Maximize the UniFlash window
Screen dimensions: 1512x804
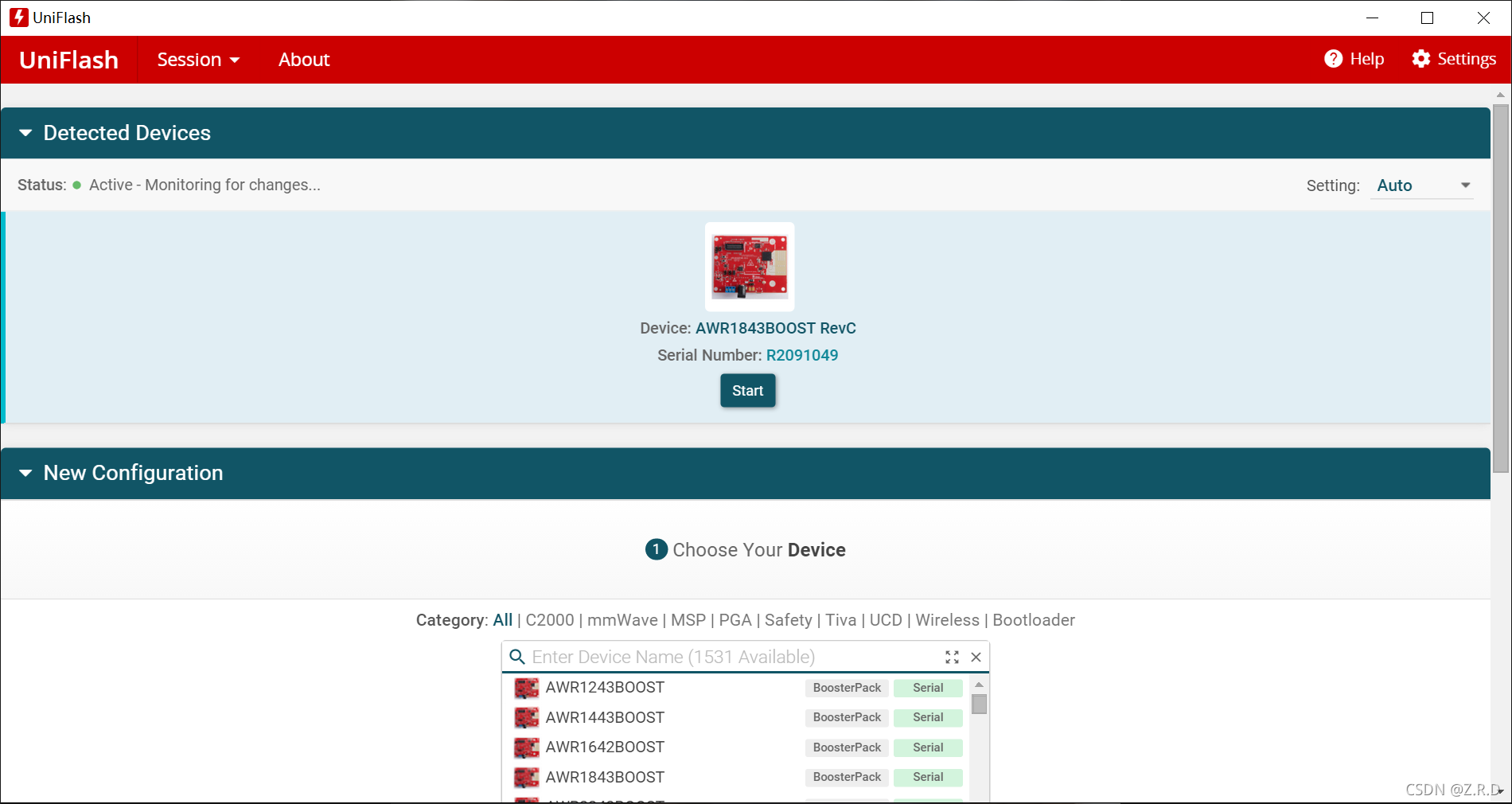[1428, 18]
